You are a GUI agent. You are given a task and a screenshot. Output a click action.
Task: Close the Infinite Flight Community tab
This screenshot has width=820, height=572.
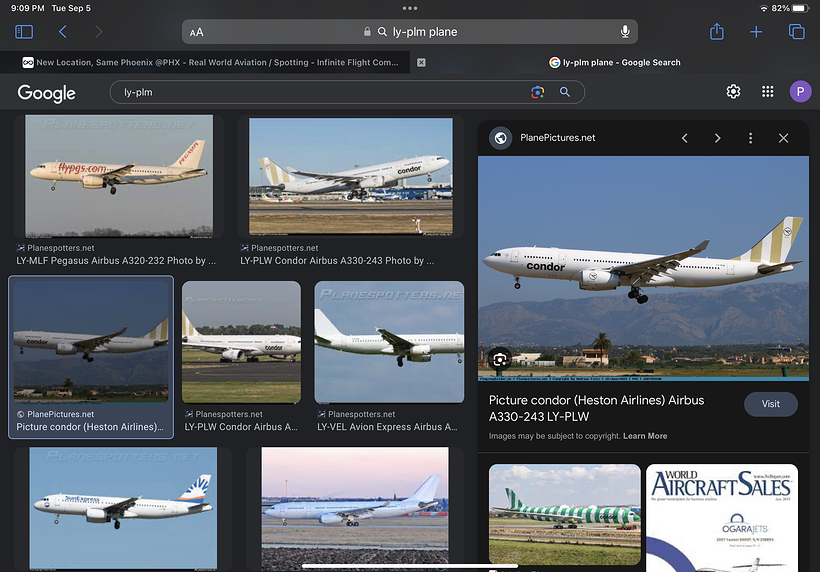pyautogui.click(x=421, y=62)
